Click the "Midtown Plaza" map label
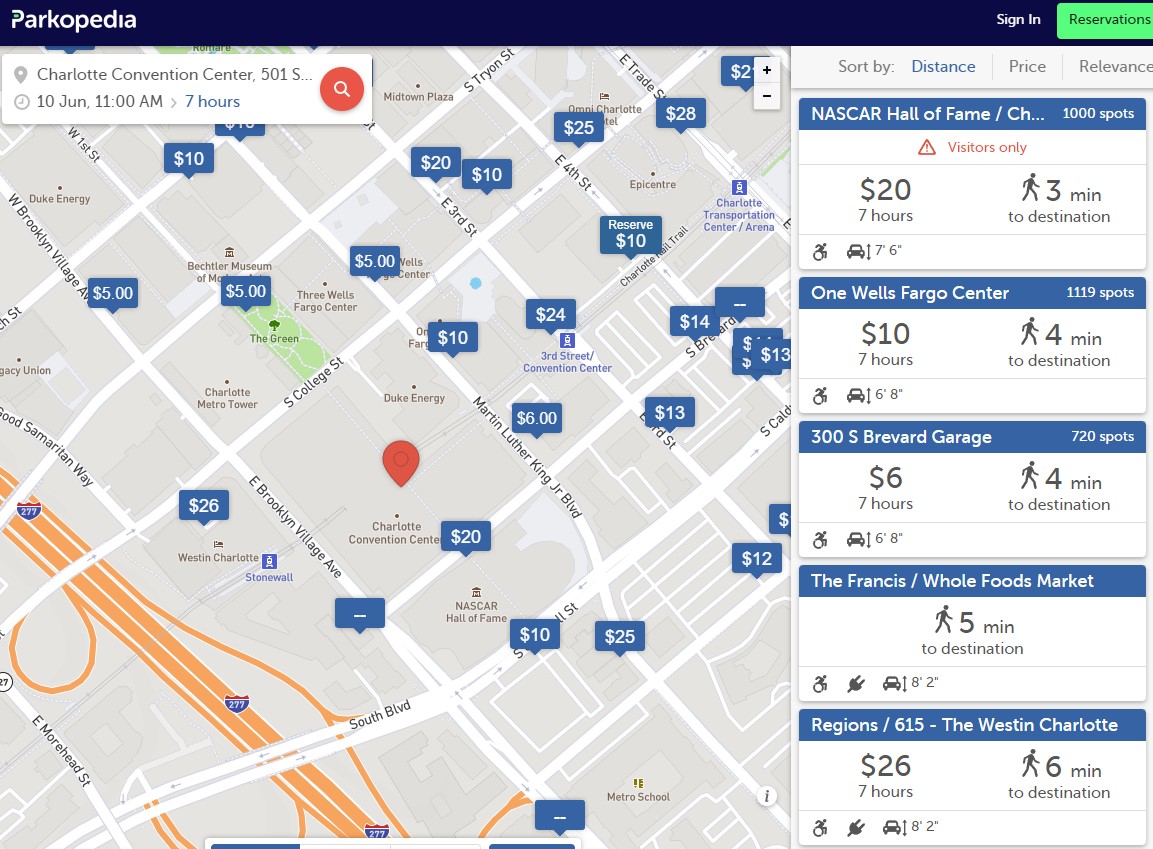This screenshot has height=849, width=1153. (418, 97)
